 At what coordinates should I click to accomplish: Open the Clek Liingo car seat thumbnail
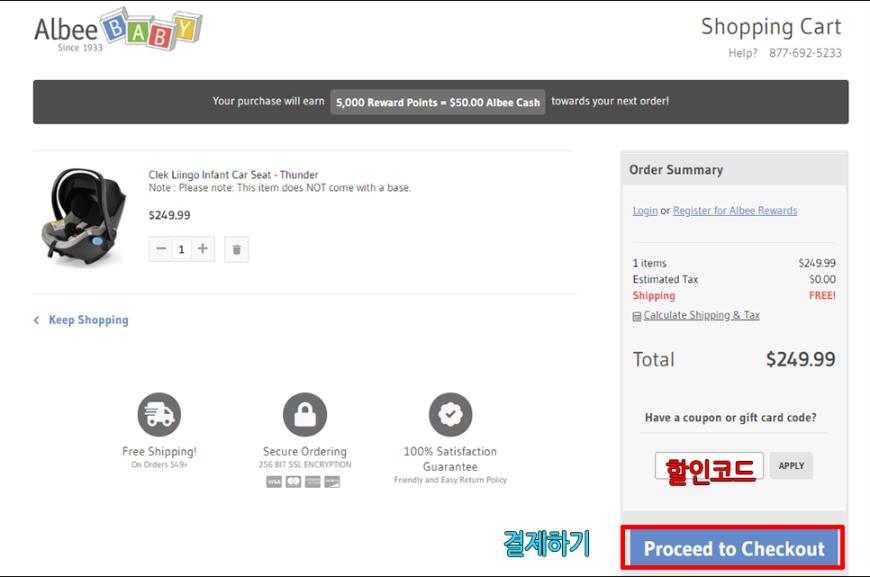(84, 217)
